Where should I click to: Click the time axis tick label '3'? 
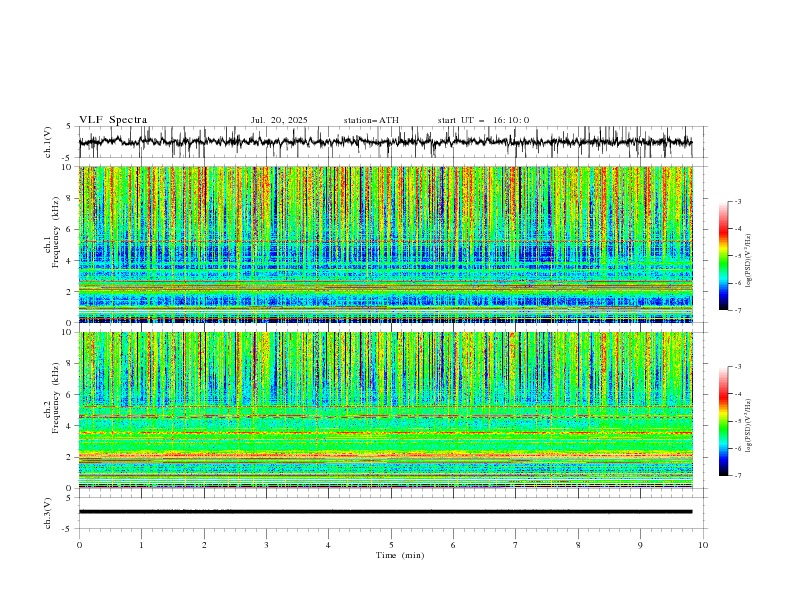click(266, 545)
